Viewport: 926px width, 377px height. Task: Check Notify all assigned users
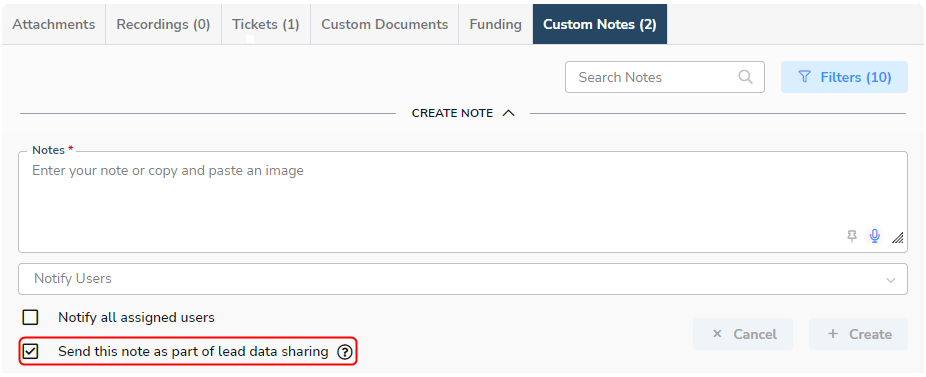(x=30, y=317)
